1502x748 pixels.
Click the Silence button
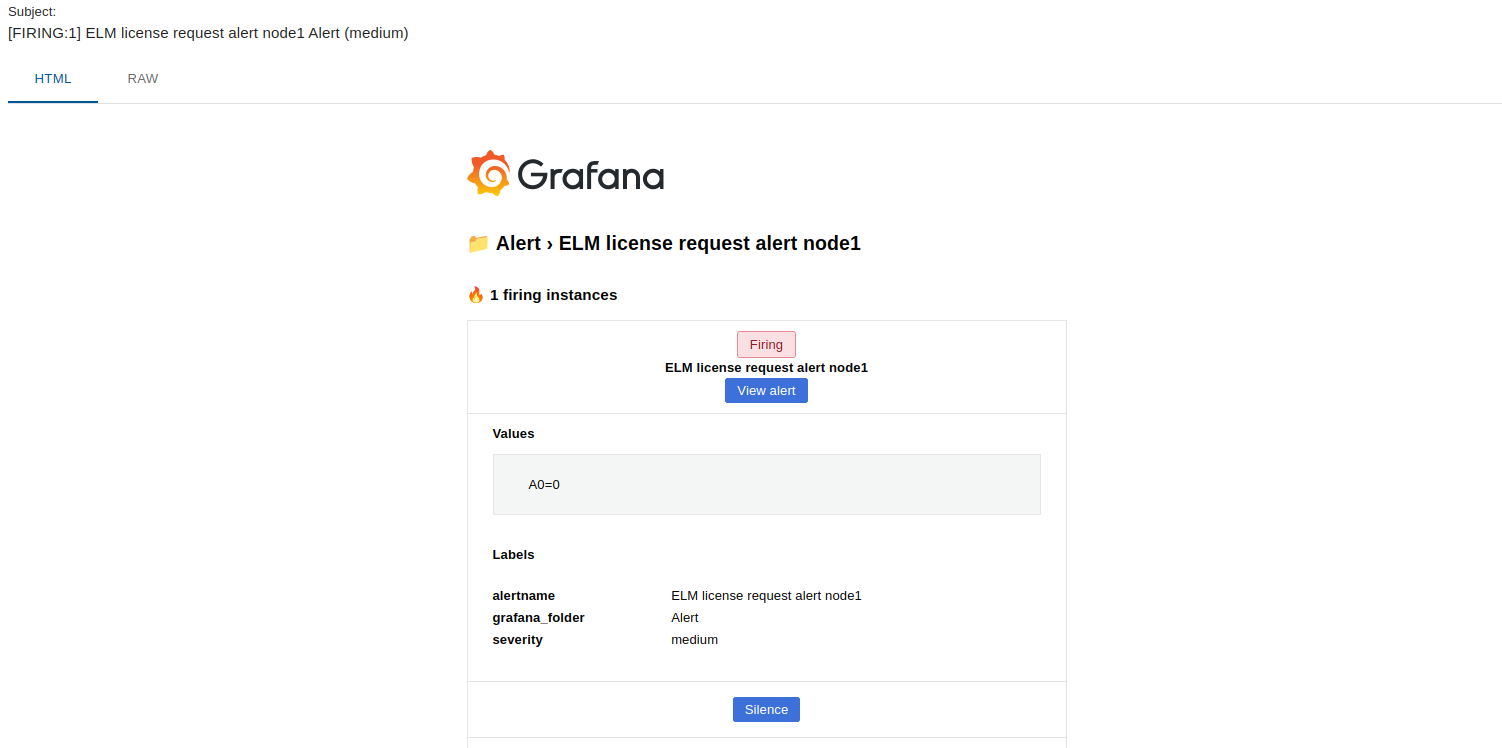(766, 709)
